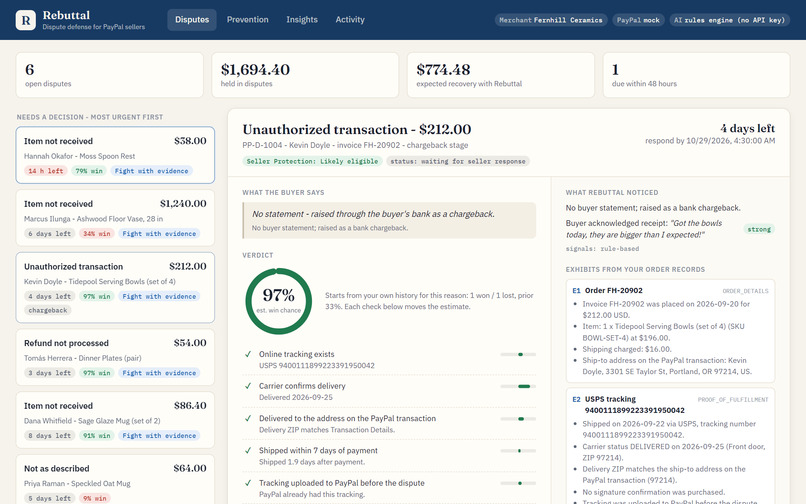Click Fight with evidence on Hannah Okafor card
Viewport: 806px width, 504px height.
(151, 171)
